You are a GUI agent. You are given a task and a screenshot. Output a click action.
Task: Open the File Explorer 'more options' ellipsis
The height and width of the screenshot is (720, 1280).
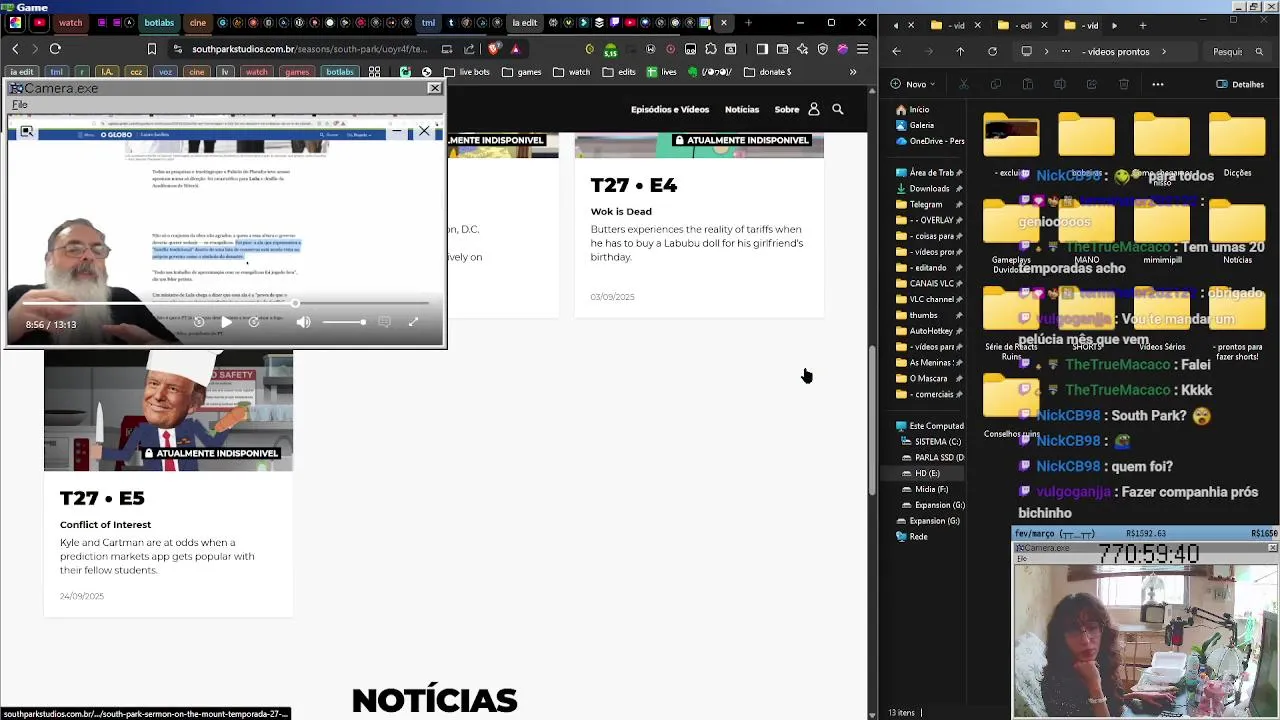(x=1158, y=84)
